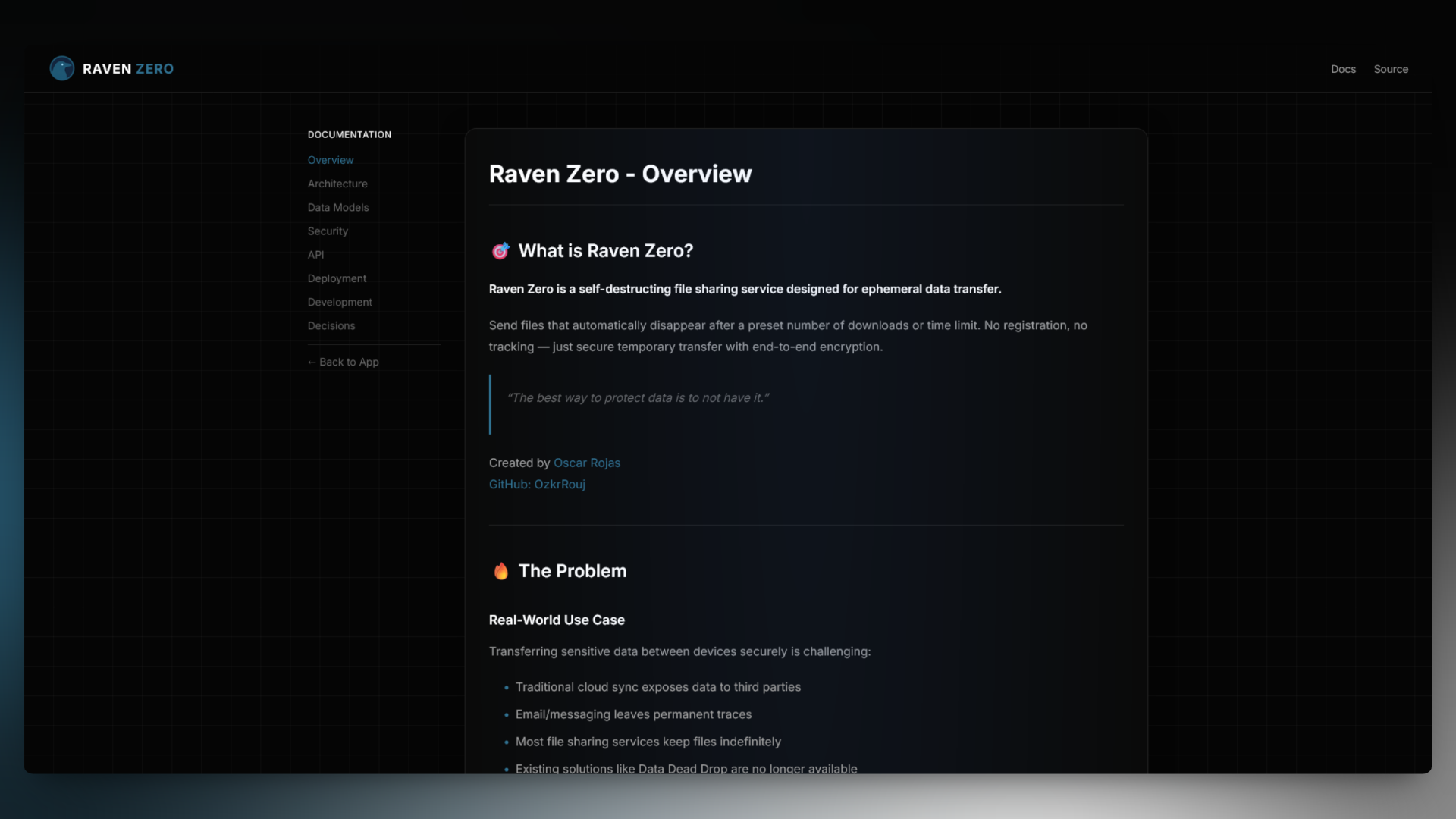The width and height of the screenshot is (1456, 819).
Task: Click the Real-World Use Case subheading
Action: (x=557, y=620)
